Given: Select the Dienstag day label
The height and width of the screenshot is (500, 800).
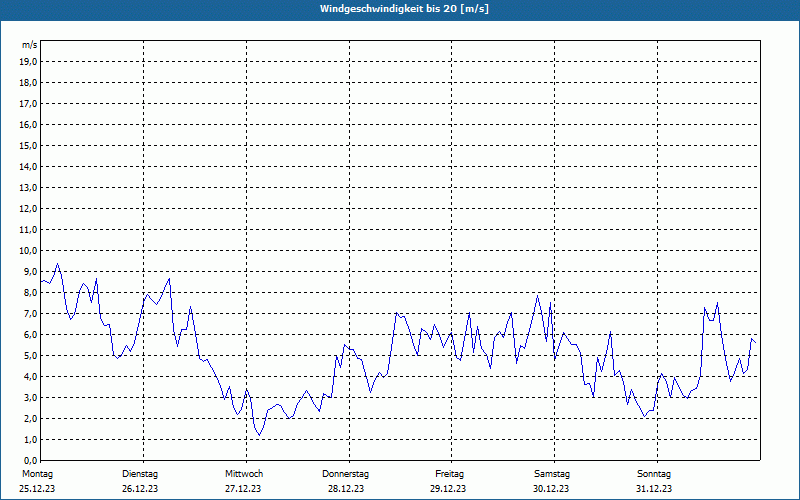Looking at the screenshot, I should point(140,474).
